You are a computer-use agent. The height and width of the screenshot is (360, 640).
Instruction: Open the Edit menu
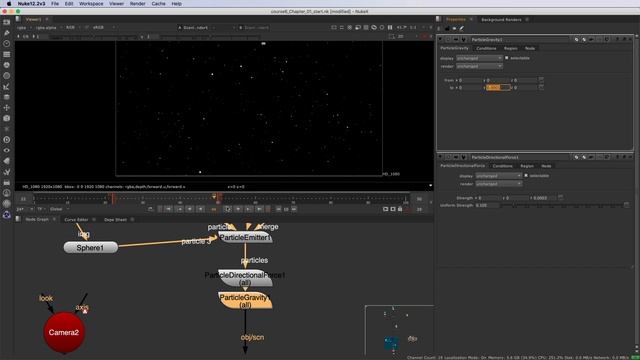(69, 4)
